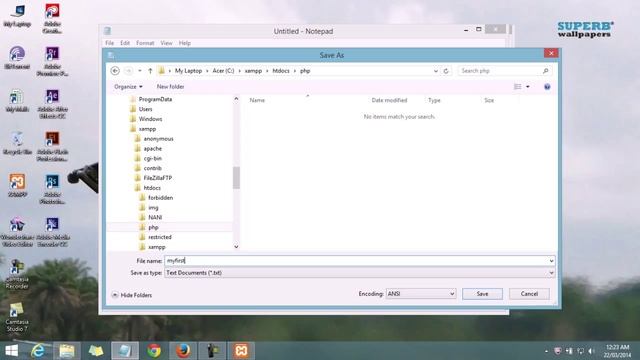
Task: Open the File name dropdown arrow
Action: pyautogui.click(x=551, y=260)
